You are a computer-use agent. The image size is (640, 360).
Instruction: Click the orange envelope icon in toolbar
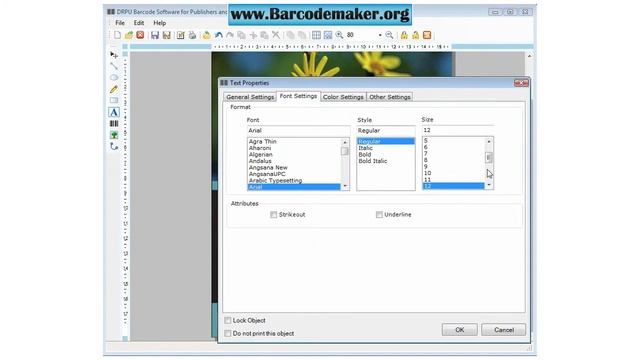pos(427,35)
